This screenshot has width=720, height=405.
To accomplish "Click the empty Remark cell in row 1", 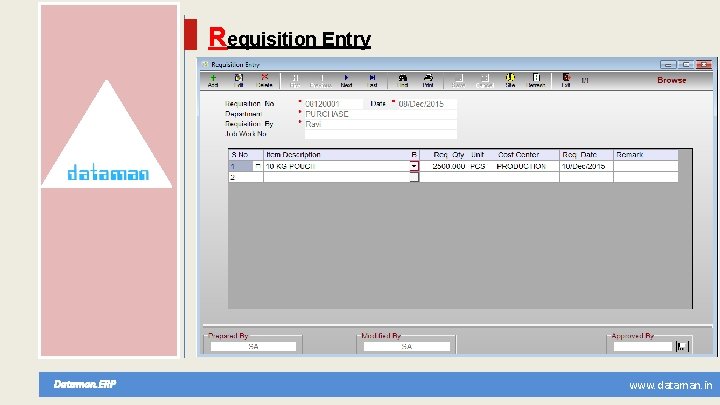I will 646,166.
